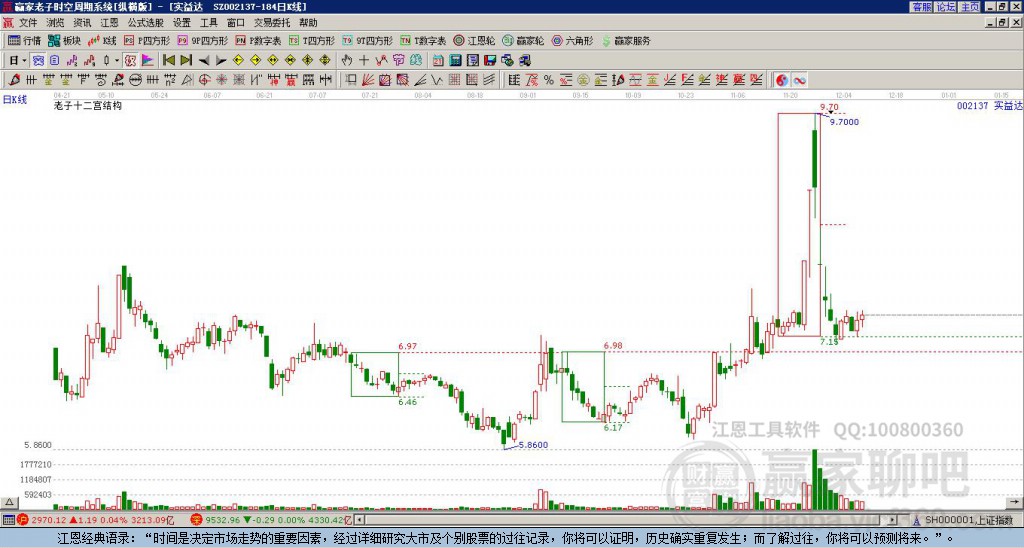Open P数字表 number table
The height and width of the screenshot is (548, 1024).
click(259, 40)
